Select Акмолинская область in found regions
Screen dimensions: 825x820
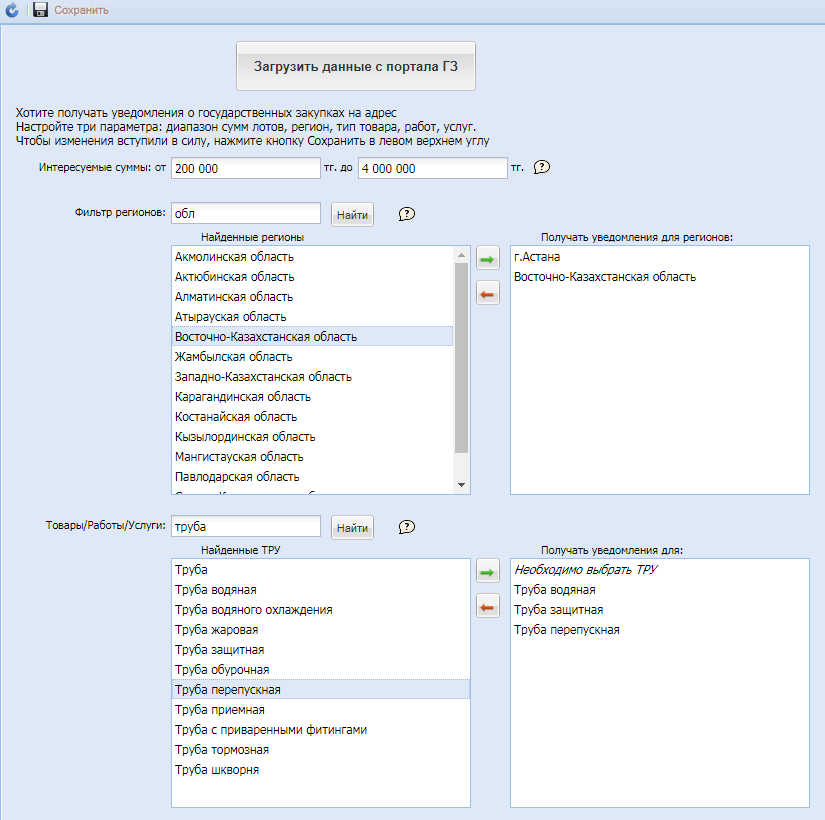tap(312, 257)
